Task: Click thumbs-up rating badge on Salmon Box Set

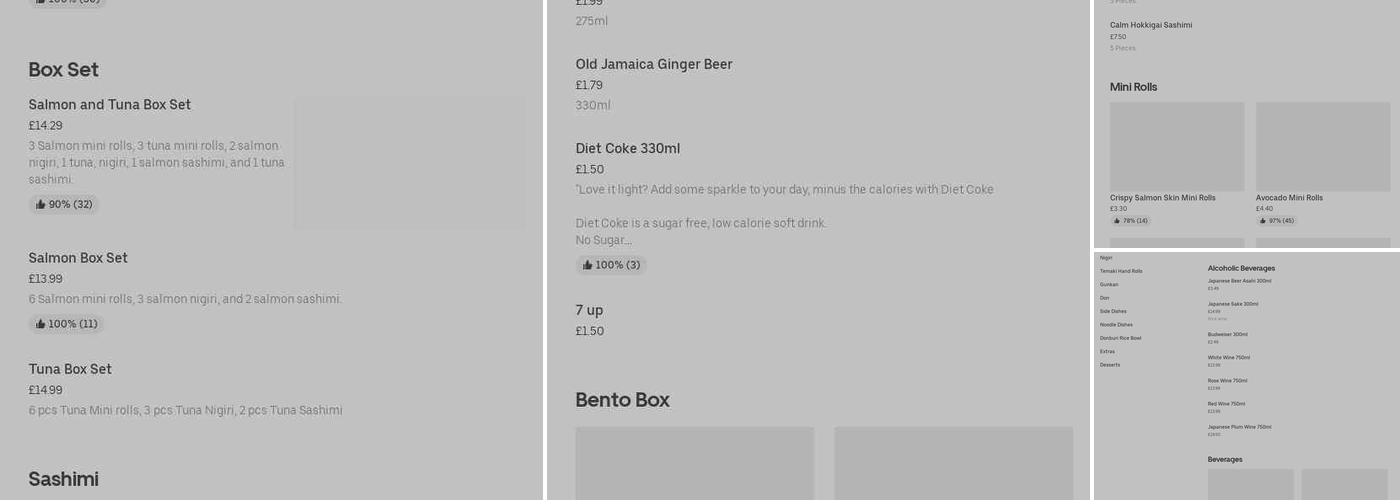Action: pos(66,324)
